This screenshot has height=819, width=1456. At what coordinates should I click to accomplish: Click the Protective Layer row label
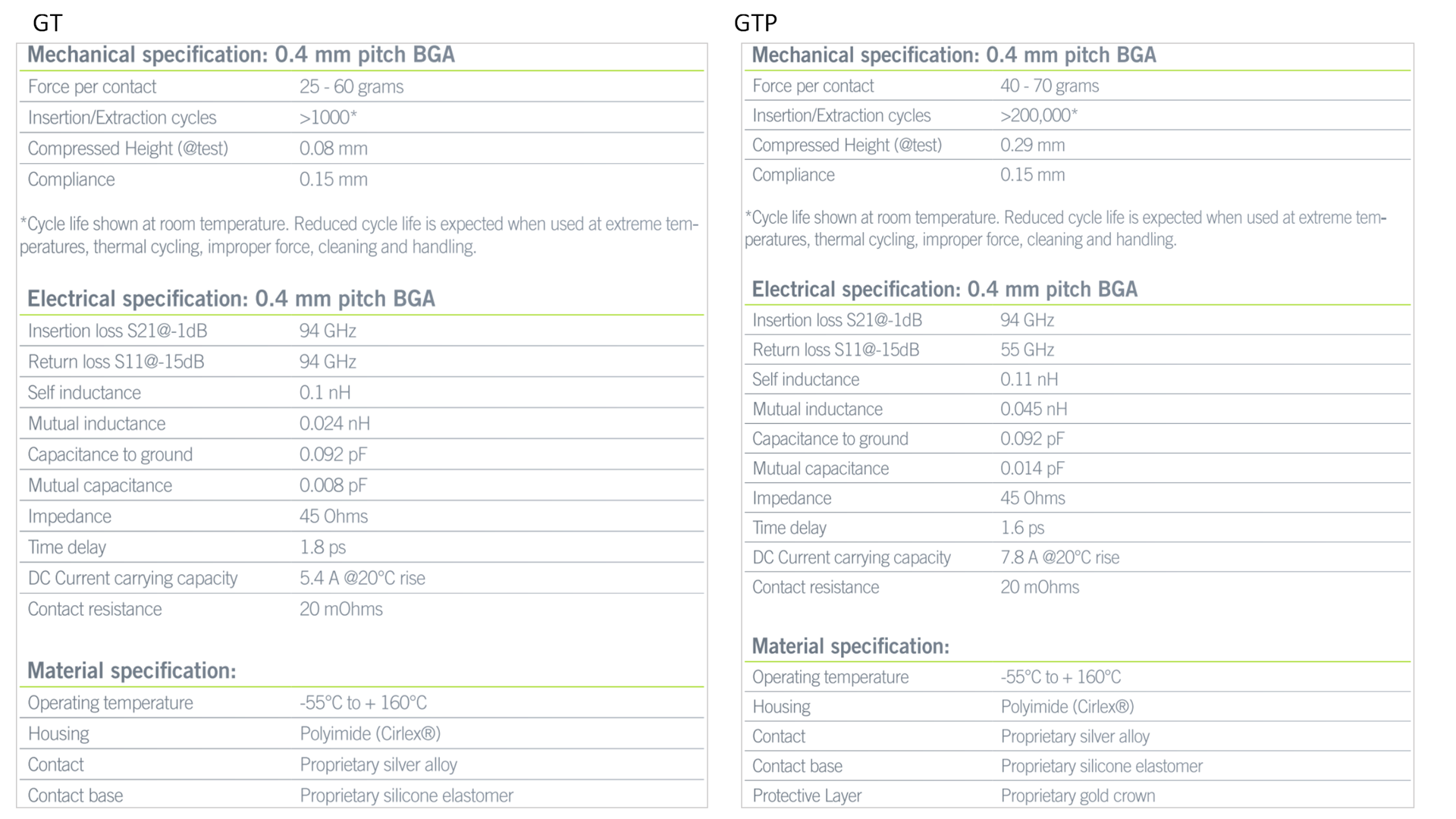[x=806, y=795]
